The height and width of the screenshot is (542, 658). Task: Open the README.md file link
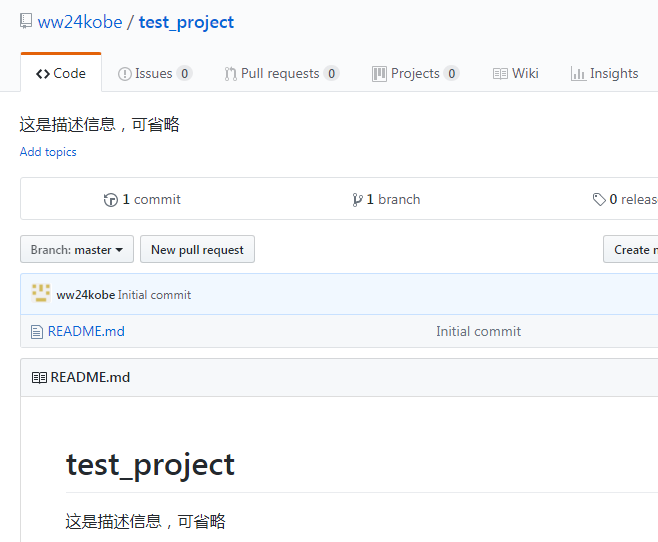pos(86,331)
